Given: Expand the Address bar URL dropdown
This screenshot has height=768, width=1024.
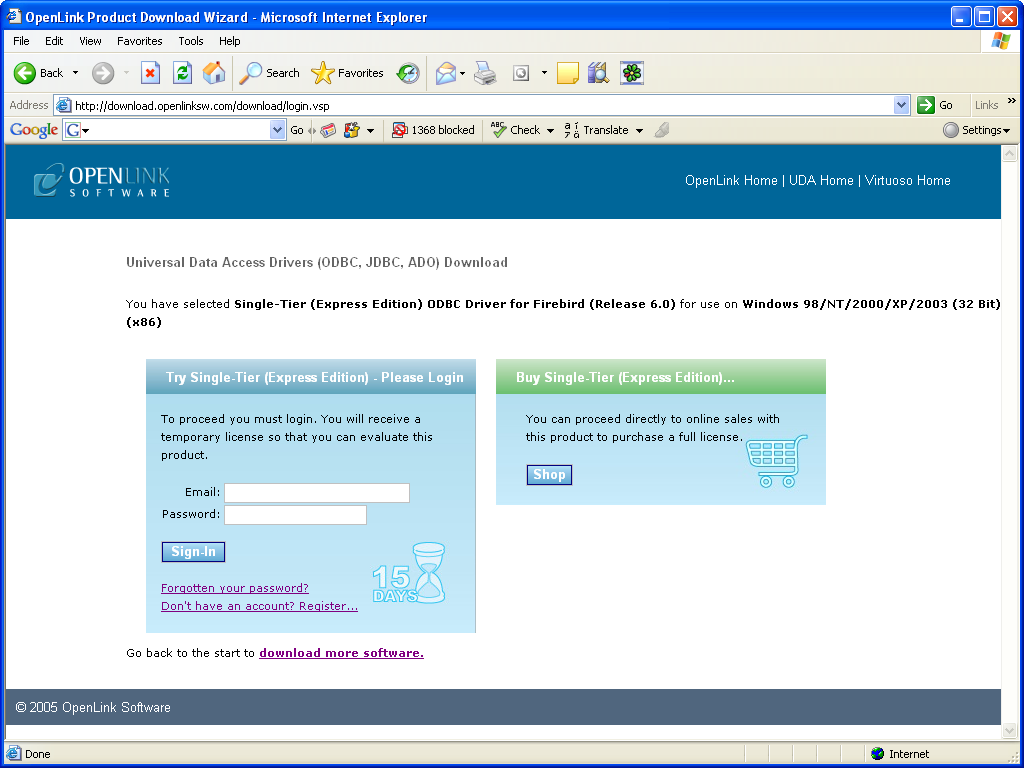Looking at the screenshot, I should click(901, 105).
